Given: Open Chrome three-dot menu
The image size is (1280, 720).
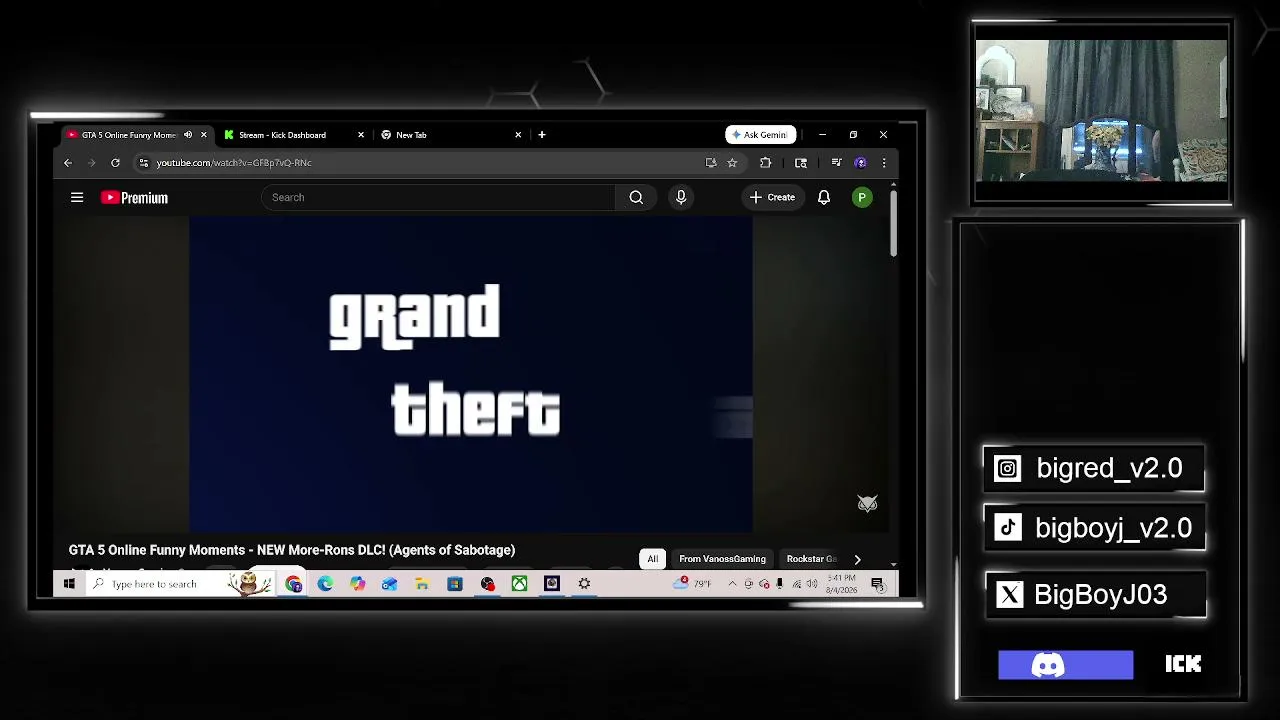Looking at the screenshot, I should point(884,163).
